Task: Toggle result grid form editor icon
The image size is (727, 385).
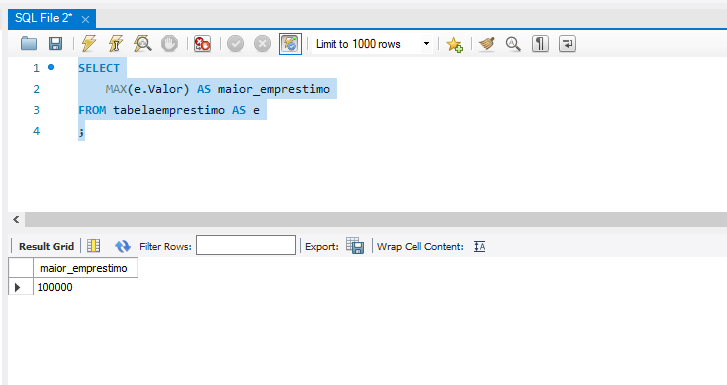Action: (x=94, y=245)
